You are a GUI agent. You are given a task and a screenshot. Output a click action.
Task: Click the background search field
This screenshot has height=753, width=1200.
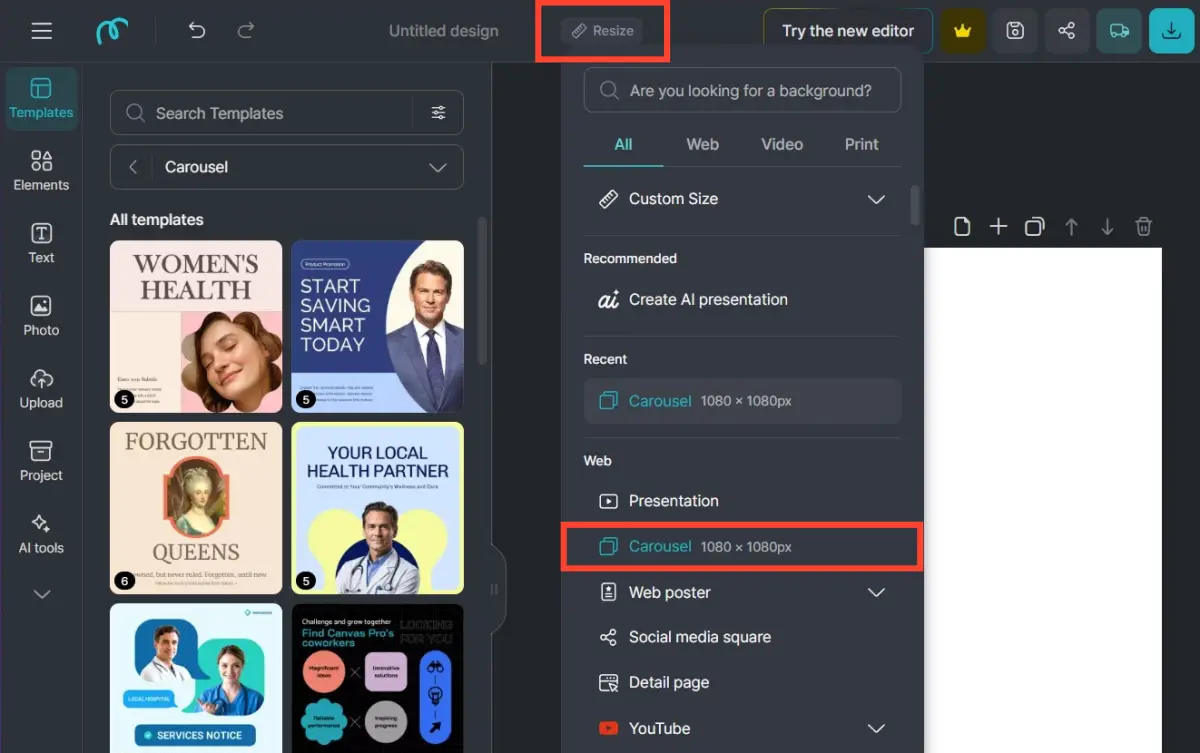click(x=742, y=91)
